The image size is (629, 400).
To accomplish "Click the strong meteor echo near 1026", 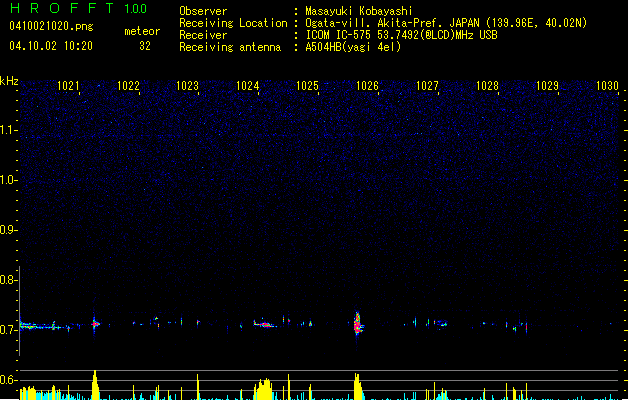I will coord(358,324).
